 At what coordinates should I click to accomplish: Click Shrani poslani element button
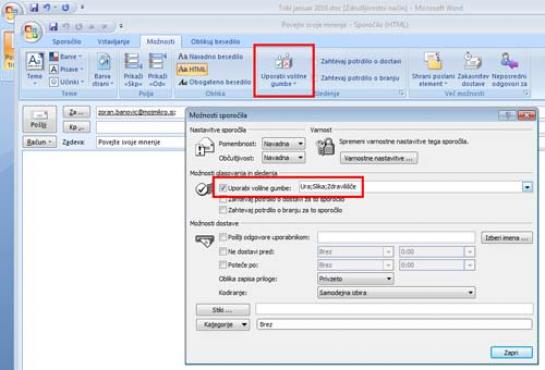[433, 69]
